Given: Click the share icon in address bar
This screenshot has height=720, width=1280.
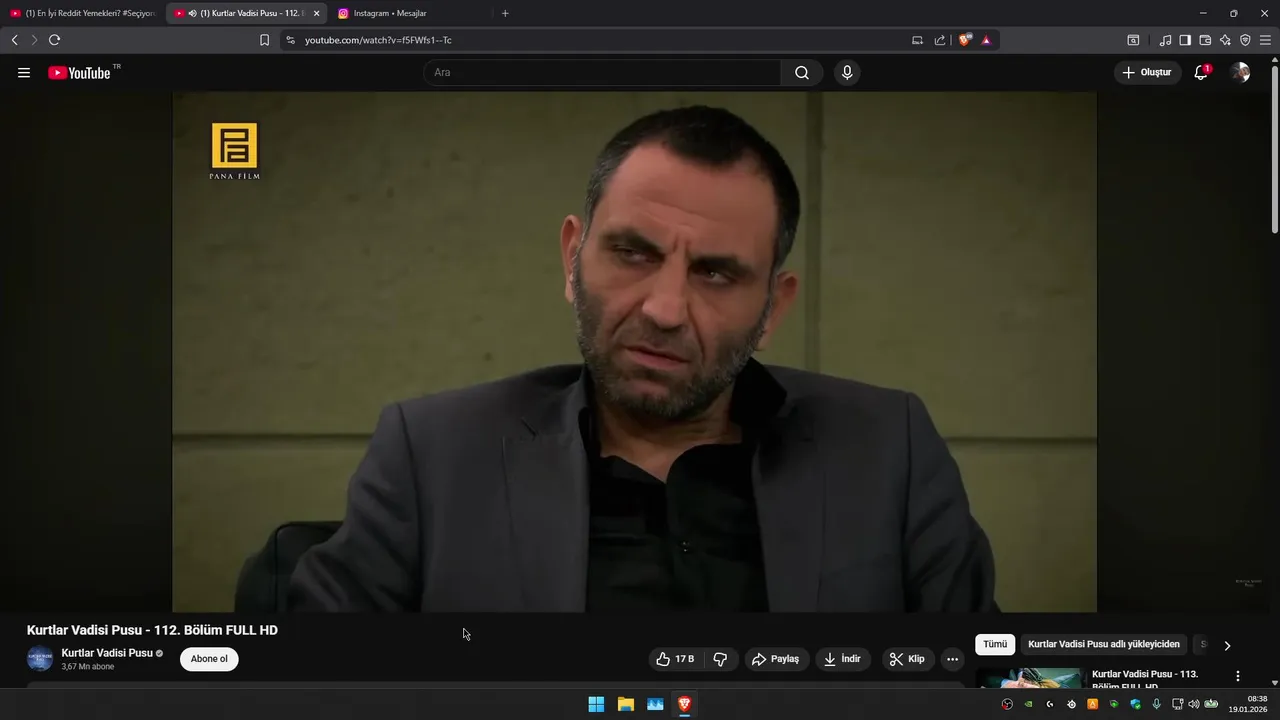Looking at the screenshot, I should click(940, 40).
